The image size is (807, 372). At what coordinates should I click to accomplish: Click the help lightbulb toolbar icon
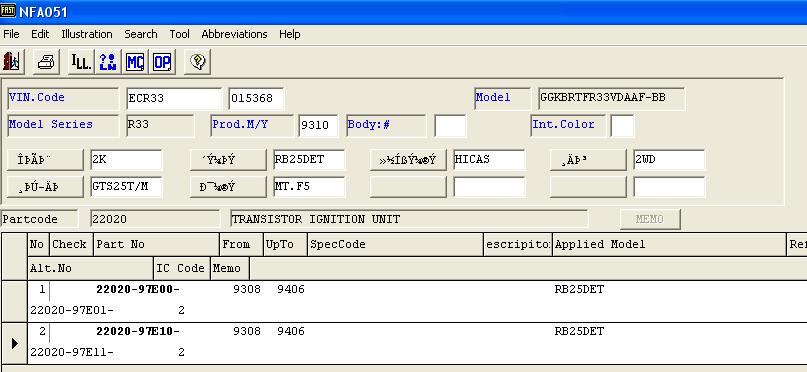(x=198, y=62)
